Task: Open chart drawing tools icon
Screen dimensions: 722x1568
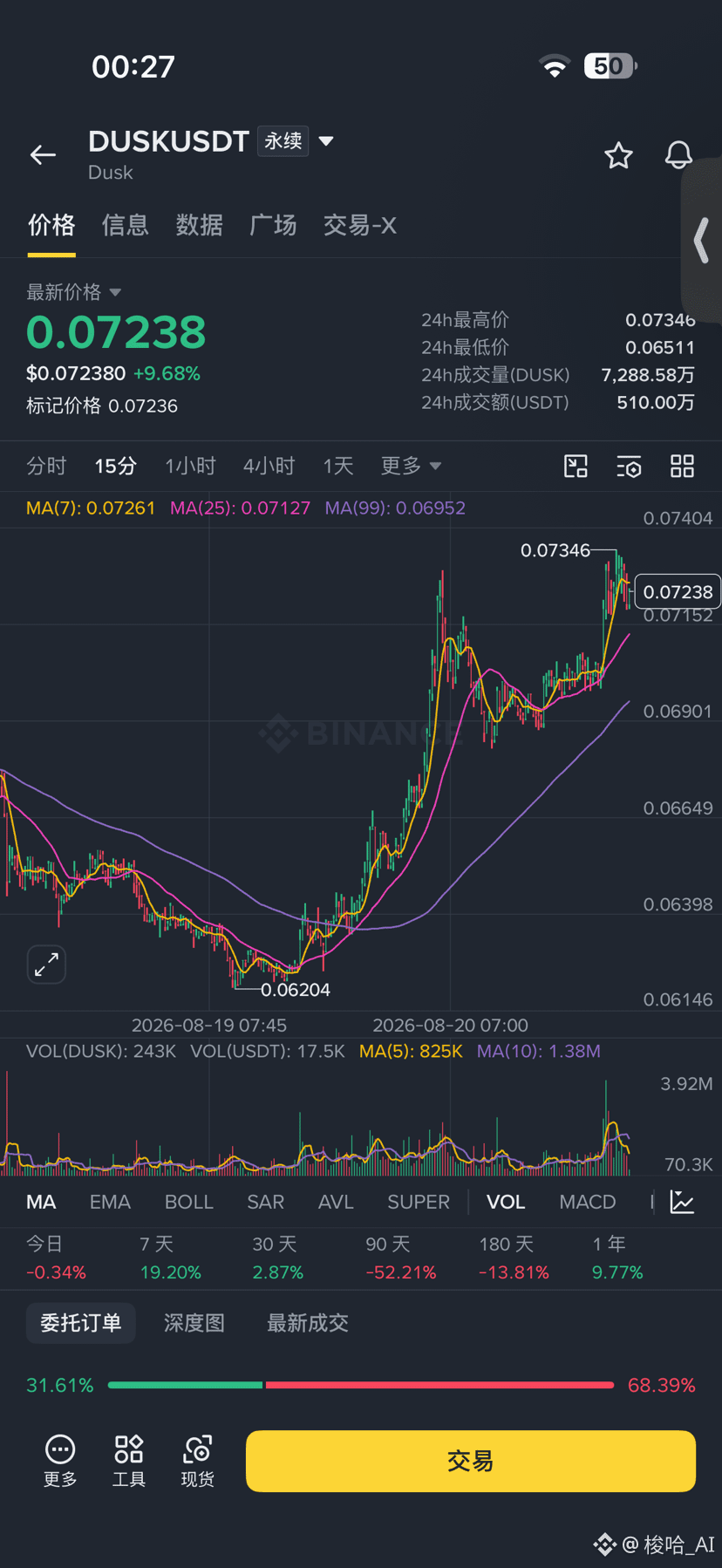Action: pyautogui.click(x=576, y=467)
